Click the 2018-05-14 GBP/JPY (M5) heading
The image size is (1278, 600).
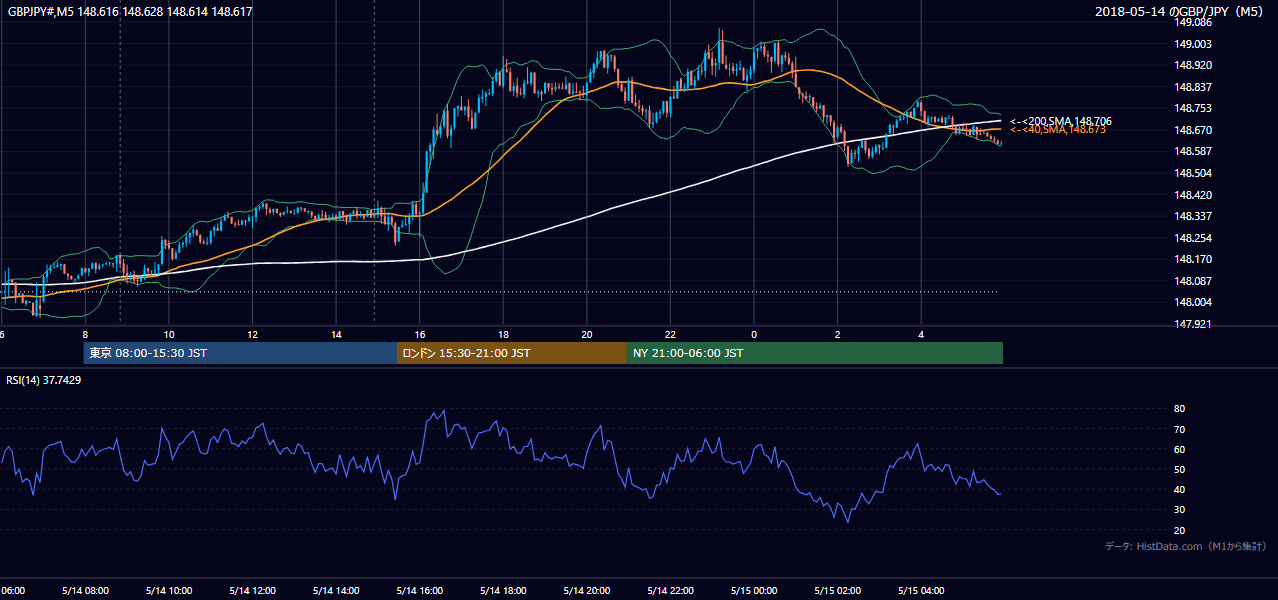coord(1180,12)
